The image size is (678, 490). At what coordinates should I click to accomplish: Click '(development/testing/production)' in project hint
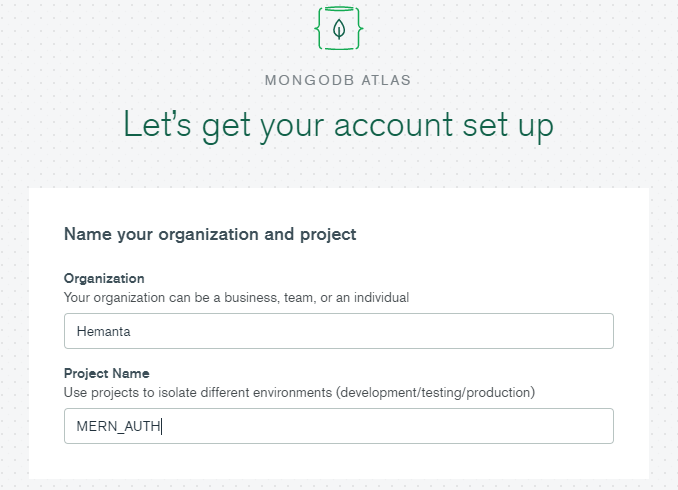point(437,393)
